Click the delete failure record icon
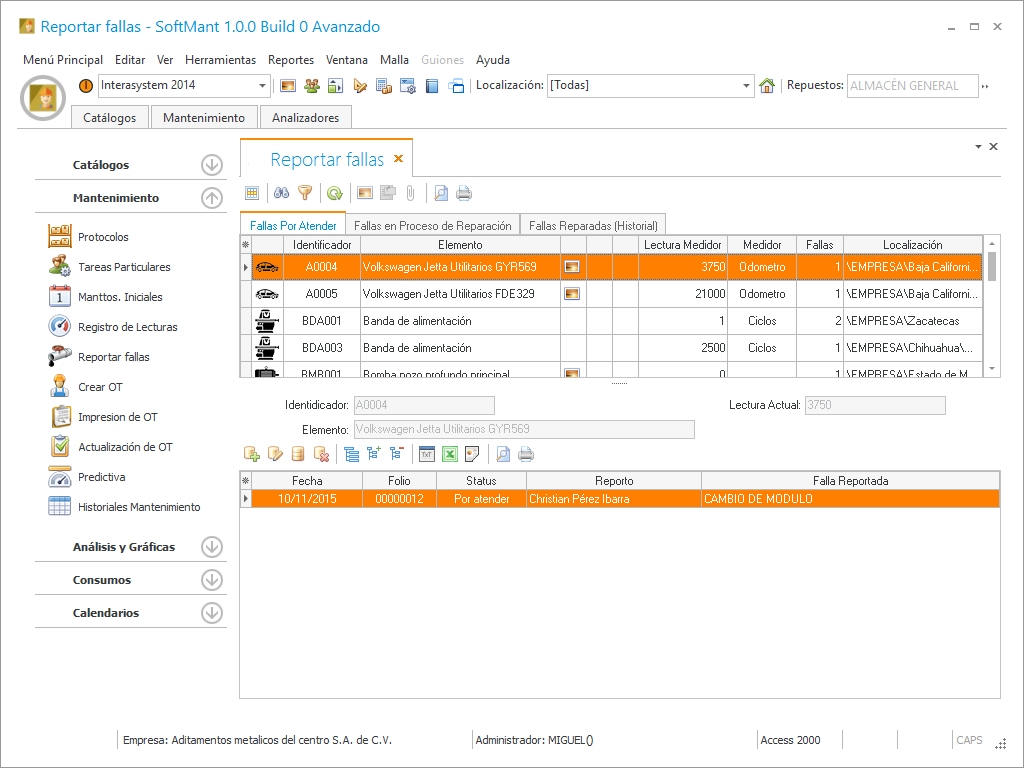Image resolution: width=1024 pixels, height=768 pixels. click(x=322, y=454)
